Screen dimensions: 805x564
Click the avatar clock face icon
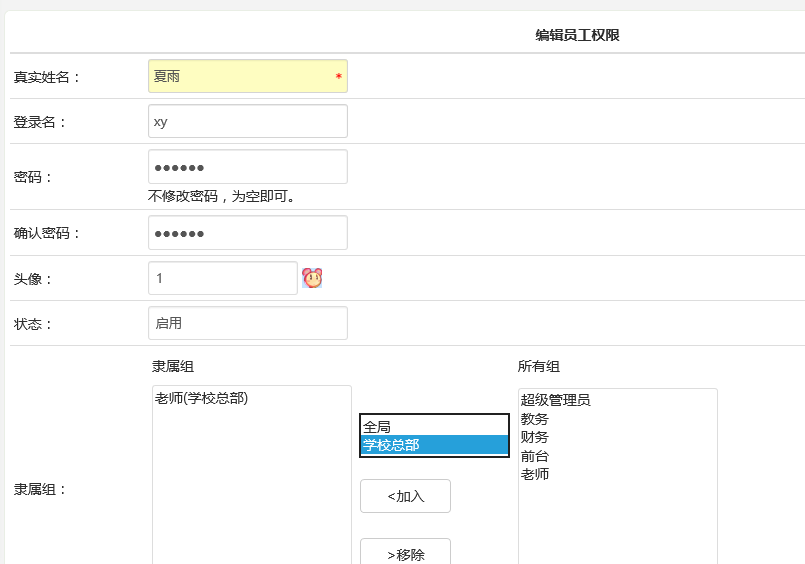click(312, 278)
